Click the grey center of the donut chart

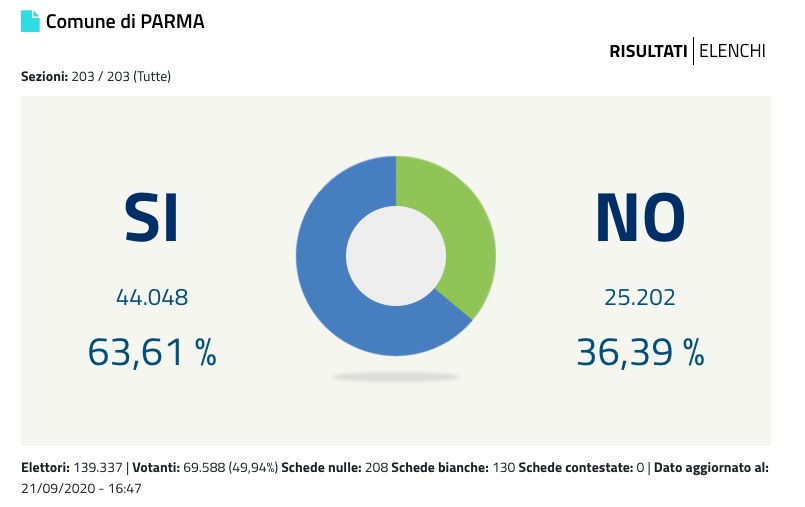(x=396, y=254)
